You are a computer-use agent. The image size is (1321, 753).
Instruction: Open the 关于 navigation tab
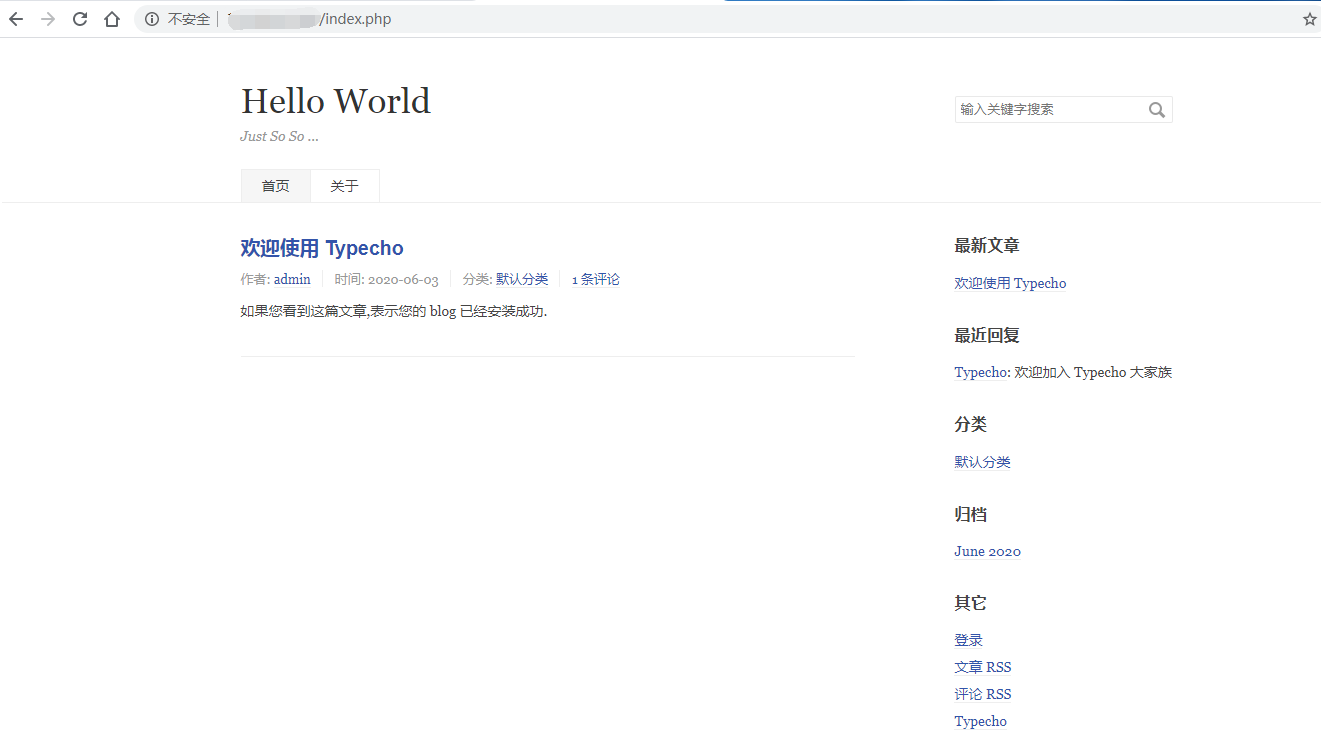coord(345,186)
